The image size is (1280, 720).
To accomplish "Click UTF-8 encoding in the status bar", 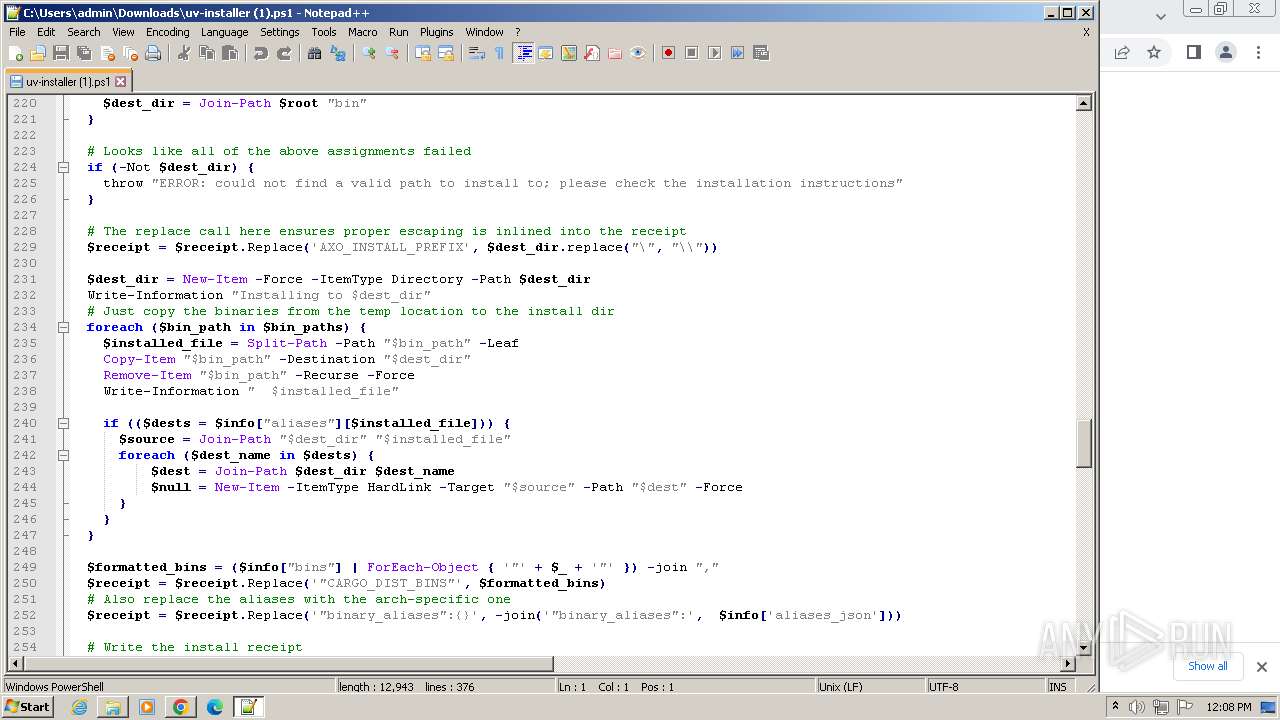I will [x=984, y=687].
